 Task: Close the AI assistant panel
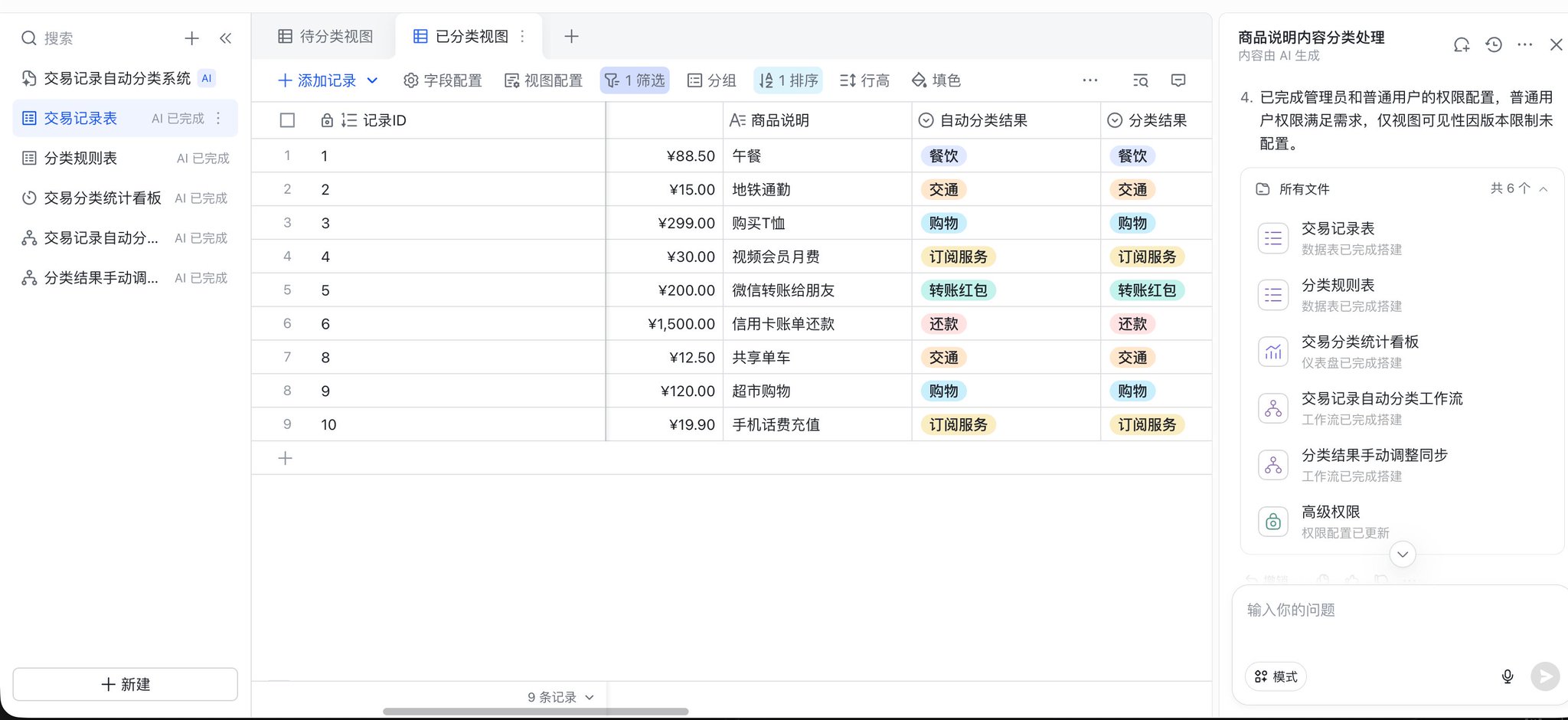pyautogui.click(x=1556, y=44)
